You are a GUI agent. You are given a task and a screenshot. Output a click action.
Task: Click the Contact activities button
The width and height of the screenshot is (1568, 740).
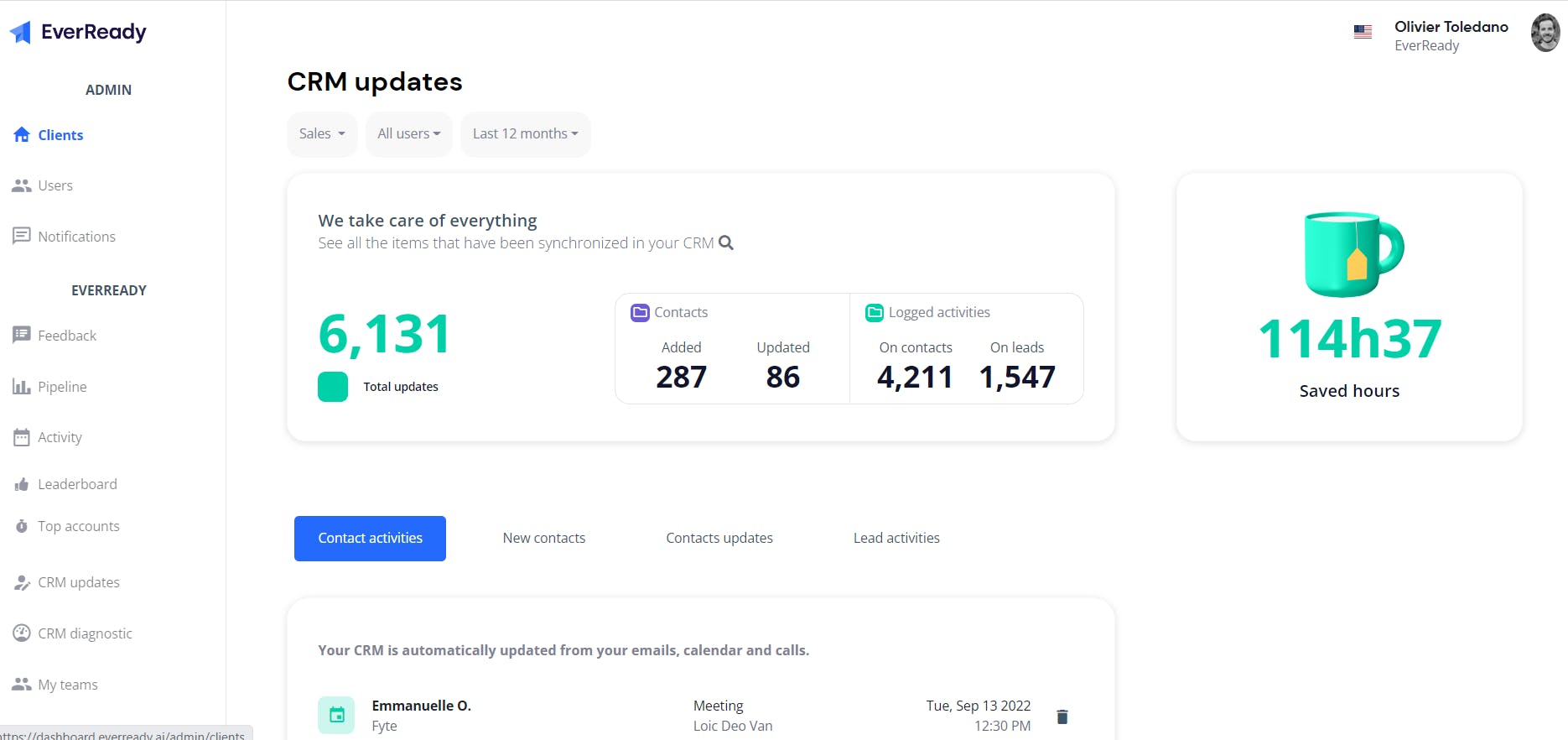[370, 539]
